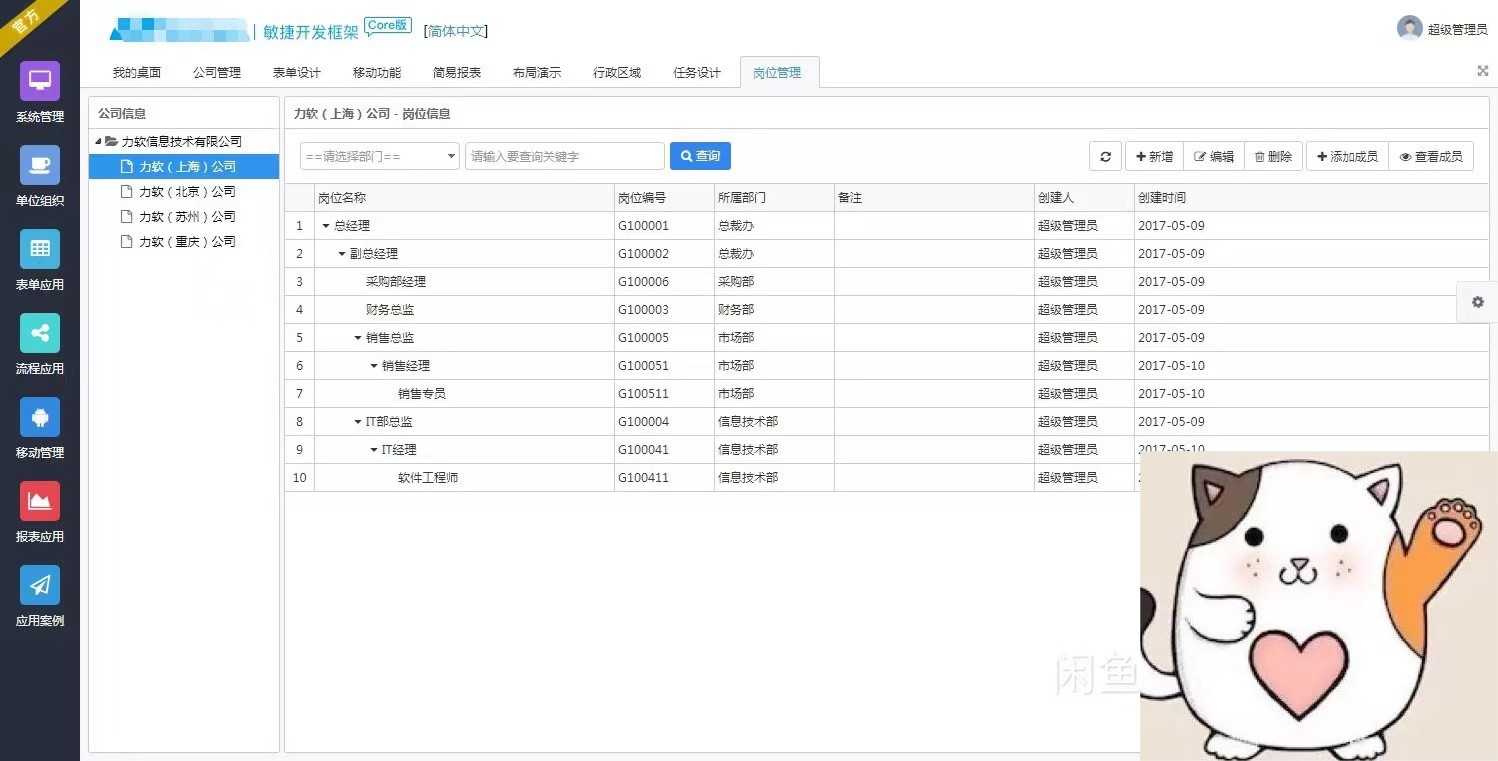Screen dimensions: 1498x761
Task: Switch to 我的桌面 tab
Action: (x=137, y=73)
